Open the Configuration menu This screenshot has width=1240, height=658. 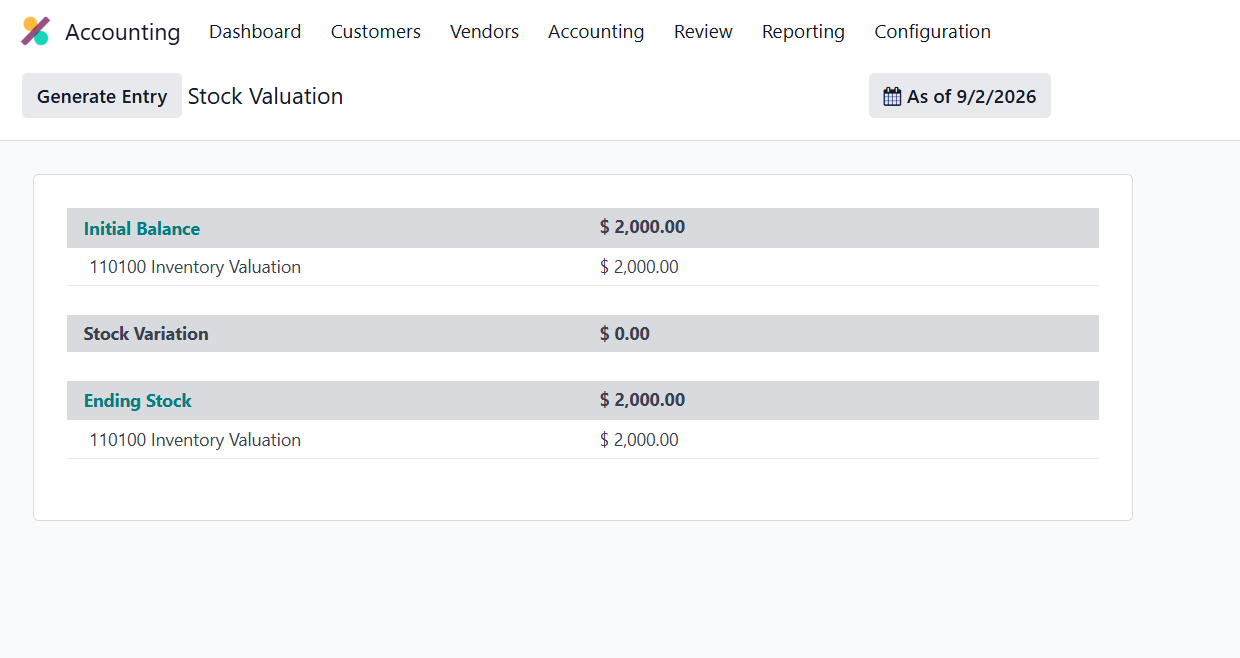(x=932, y=32)
